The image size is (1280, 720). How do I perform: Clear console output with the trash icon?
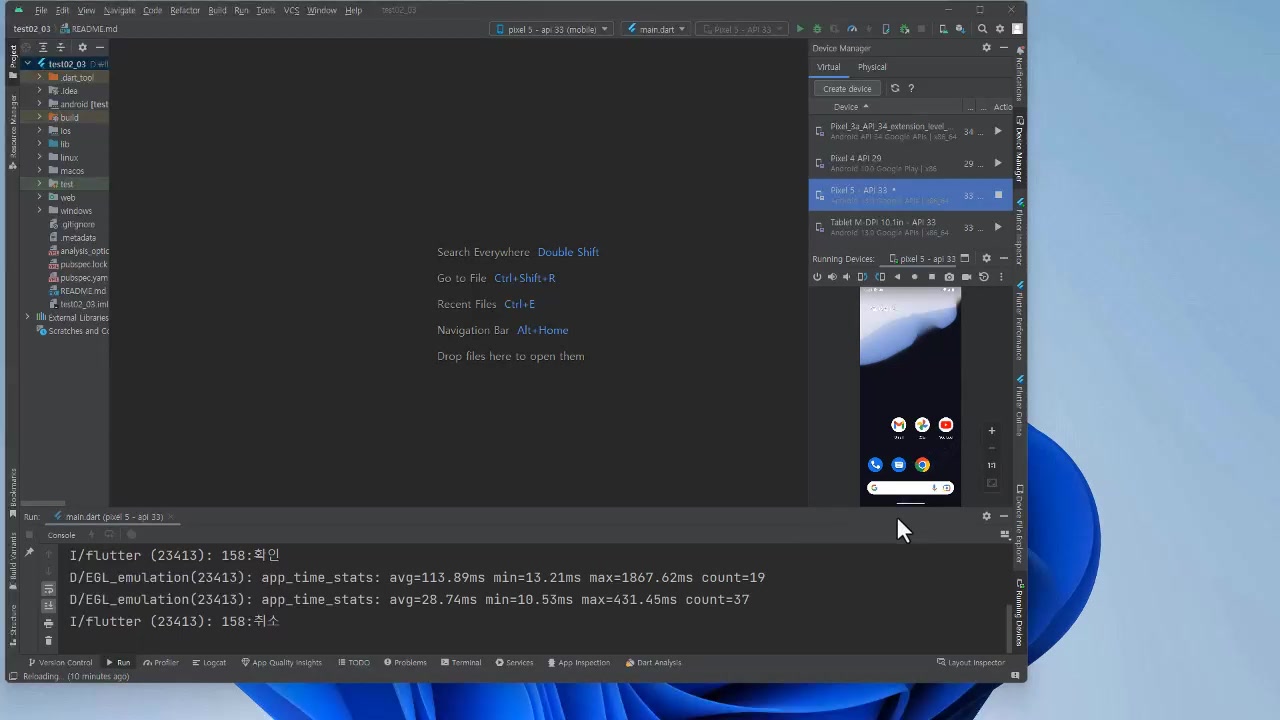pos(48,641)
